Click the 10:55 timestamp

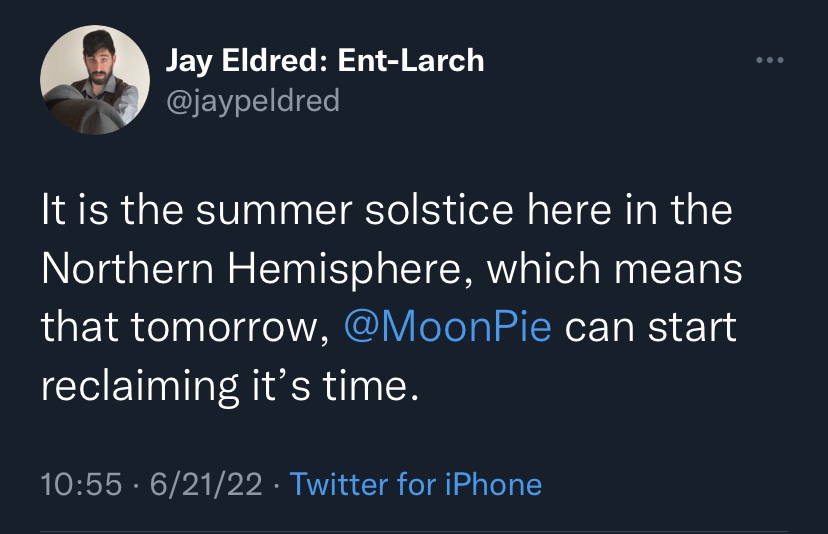tap(83, 486)
